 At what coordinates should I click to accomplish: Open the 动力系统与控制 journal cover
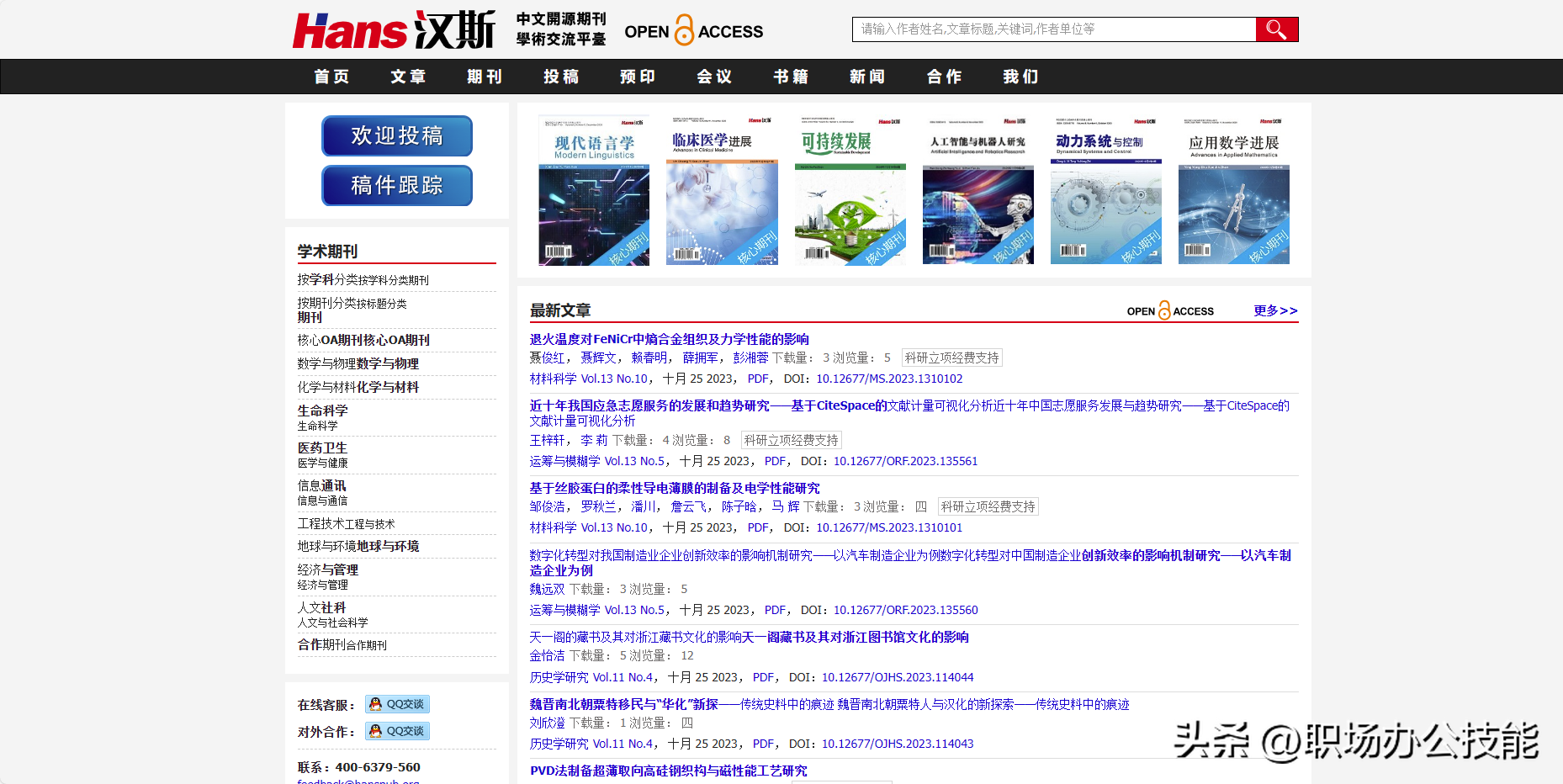(x=1105, y=191)
